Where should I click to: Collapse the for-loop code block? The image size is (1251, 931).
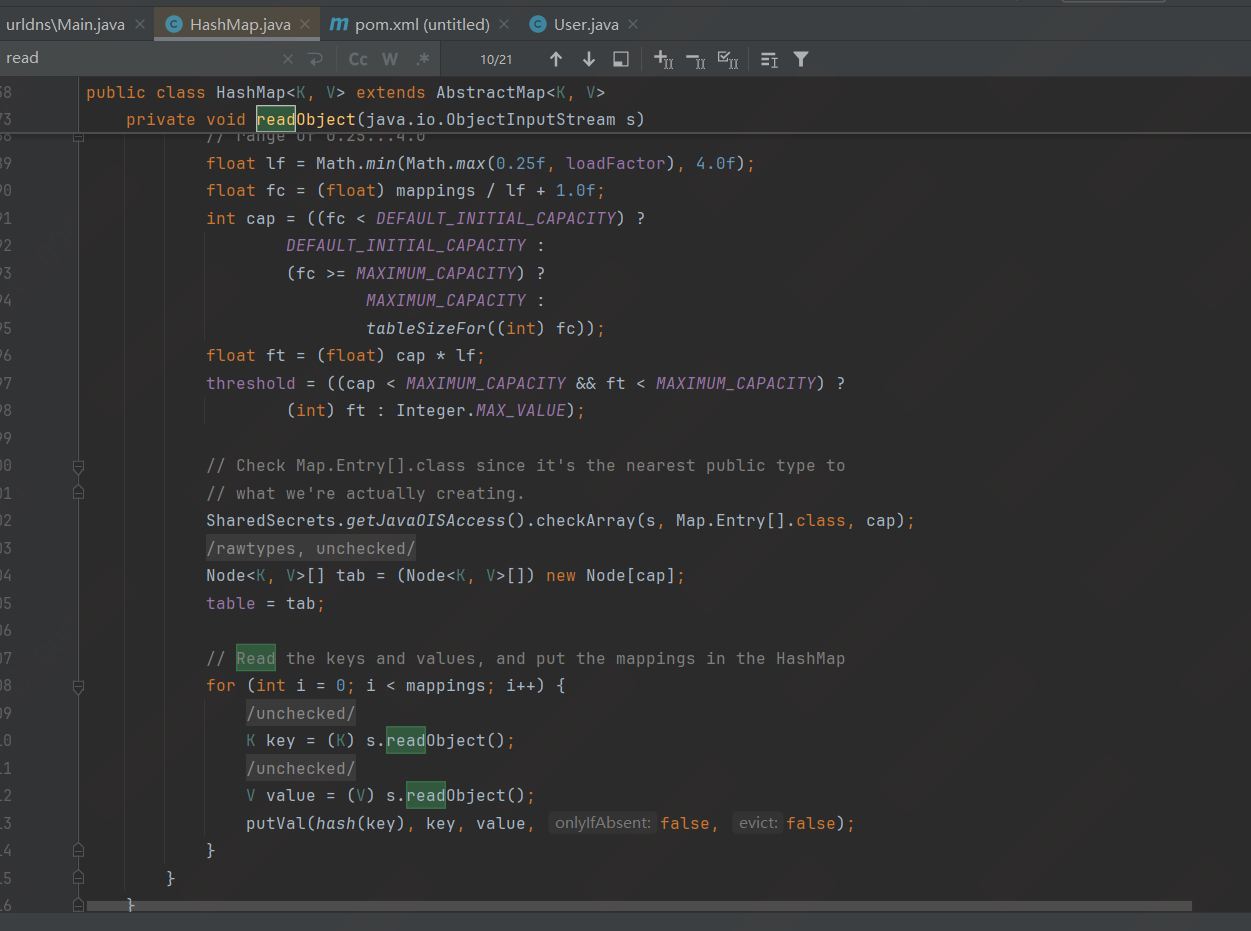tap(78, 686)
